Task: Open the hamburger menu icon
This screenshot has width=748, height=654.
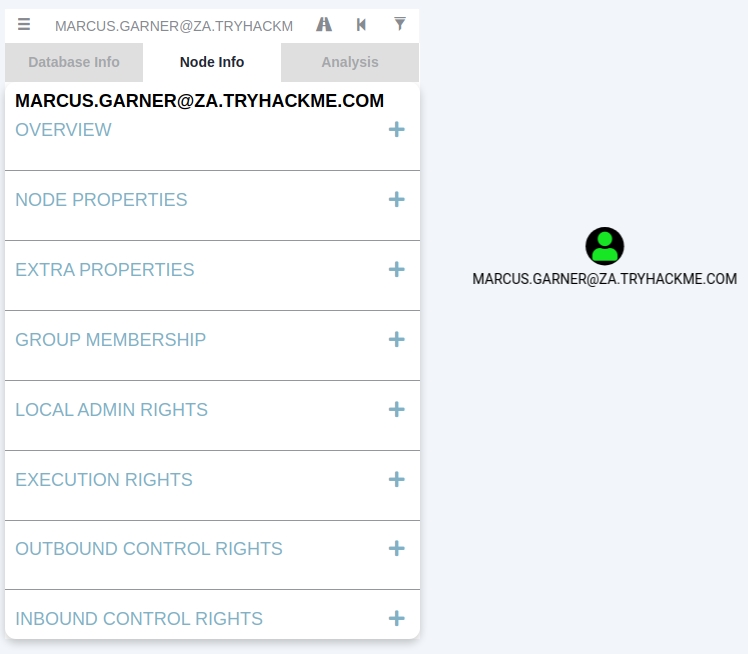Action: 24,25
